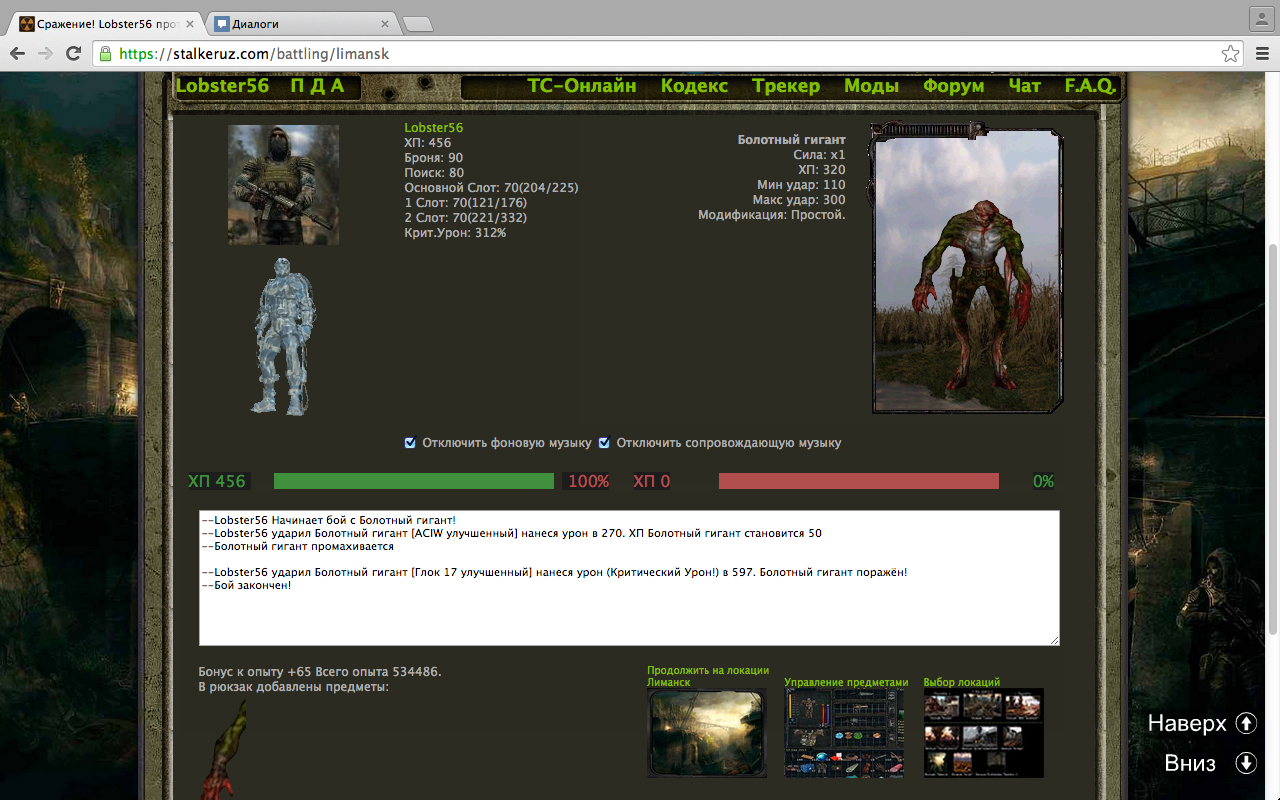Image resolution: width=1280 pixels, height=800 pixels.
Task: Click the browser back arrow
Action: (x=18, y=54)
